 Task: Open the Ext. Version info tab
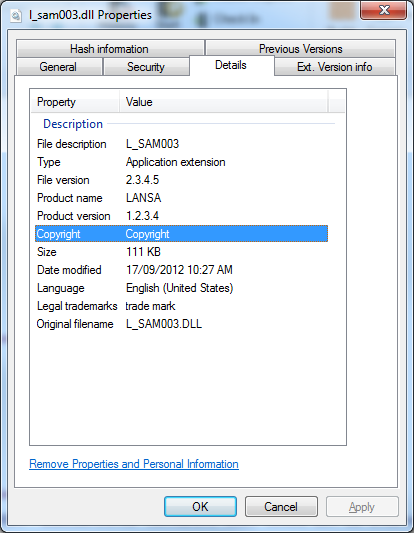(x=335, y=67)
